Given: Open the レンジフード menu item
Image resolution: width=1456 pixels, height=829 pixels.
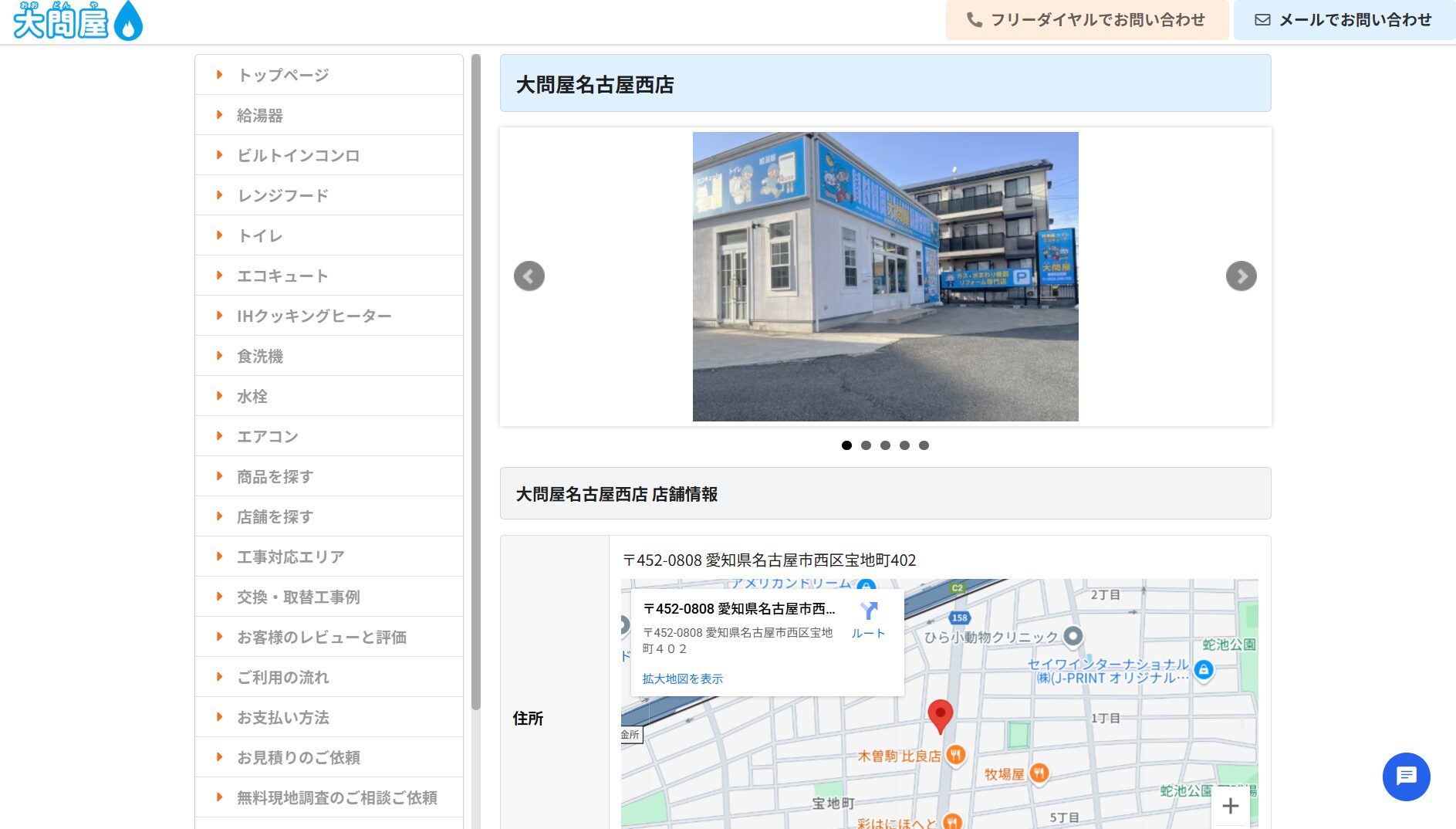Looking at the screenshot, I should point(329,195).
